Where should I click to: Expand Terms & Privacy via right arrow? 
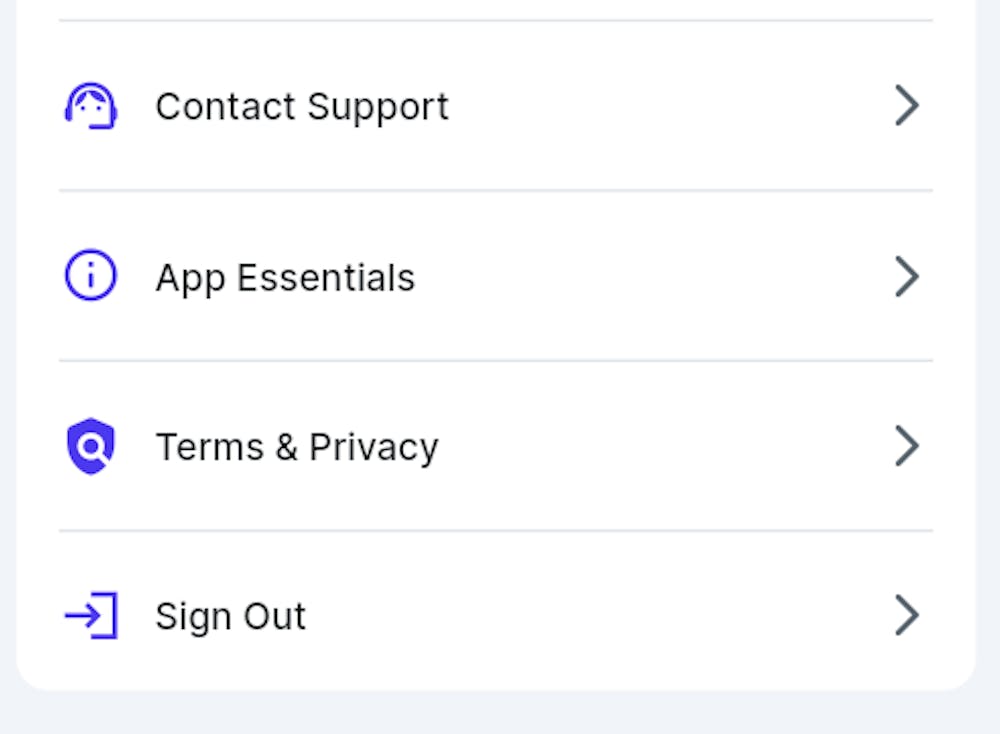tap(906, 446)
